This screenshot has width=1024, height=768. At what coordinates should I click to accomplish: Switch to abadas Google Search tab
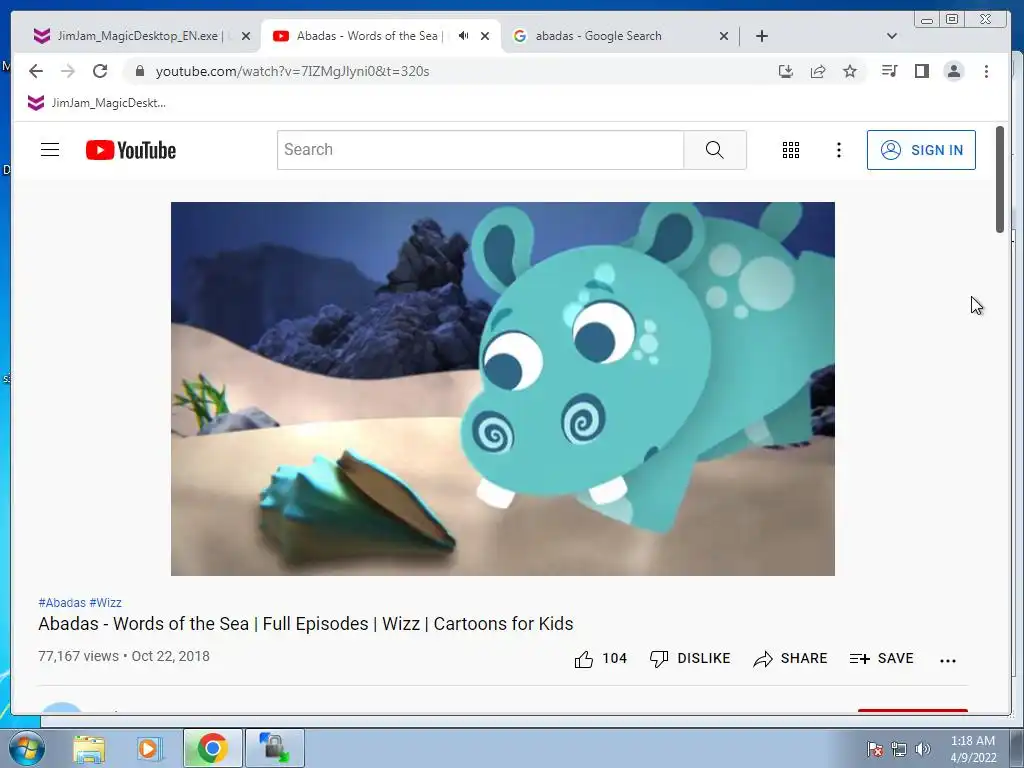[598, 36]
